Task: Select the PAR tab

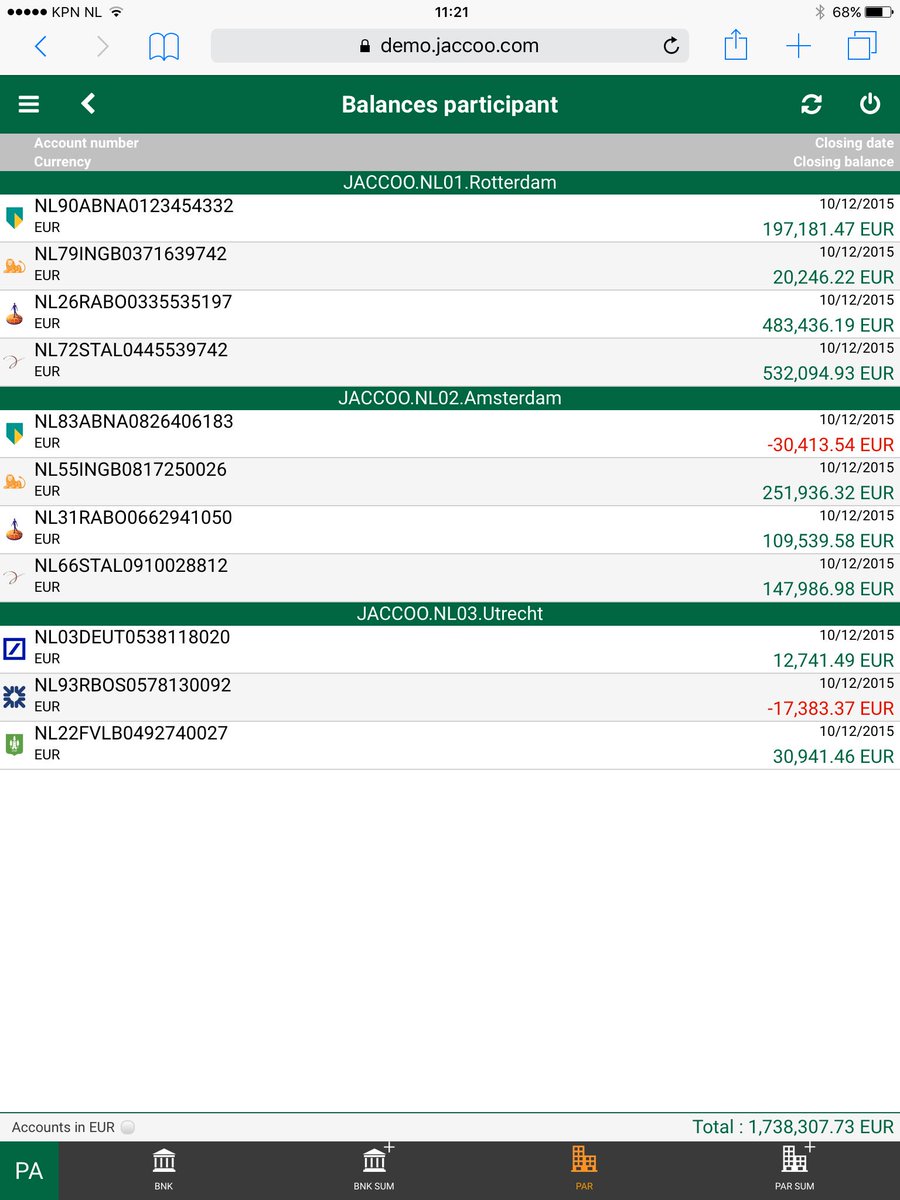Action: pyautogui.click(x=584, y=1170)
